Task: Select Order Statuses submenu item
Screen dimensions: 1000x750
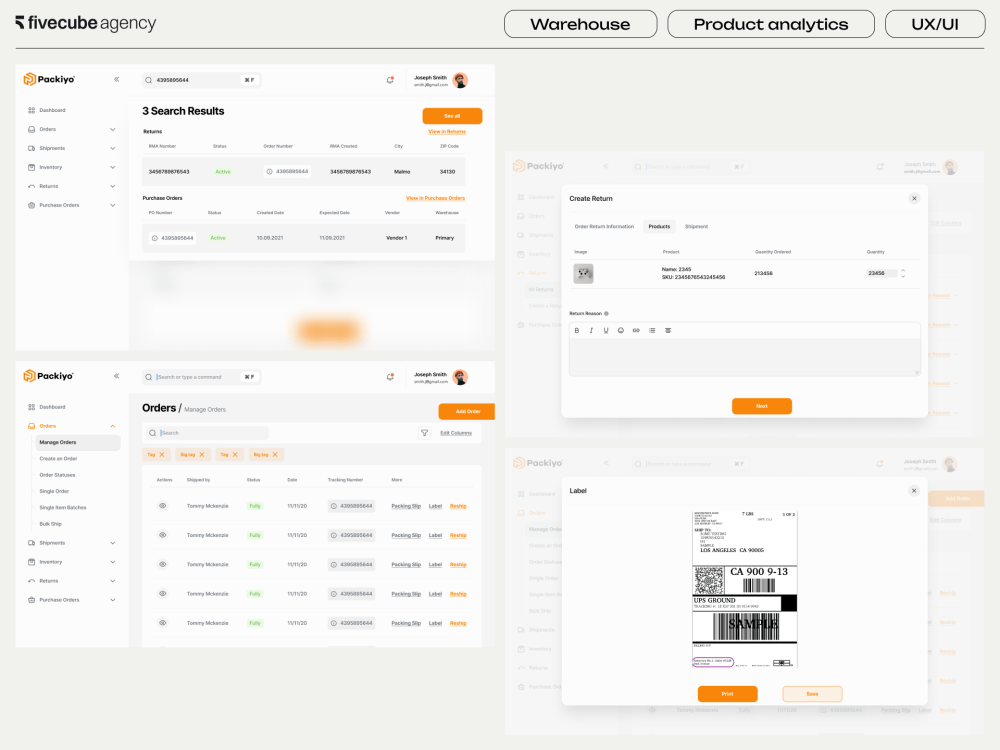Action: click(x=57, y=475)
